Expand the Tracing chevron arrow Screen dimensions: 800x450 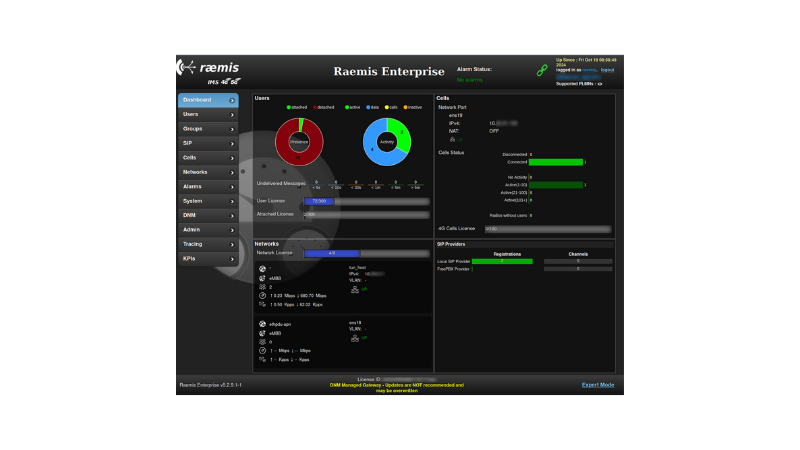[x=232, y=245]
